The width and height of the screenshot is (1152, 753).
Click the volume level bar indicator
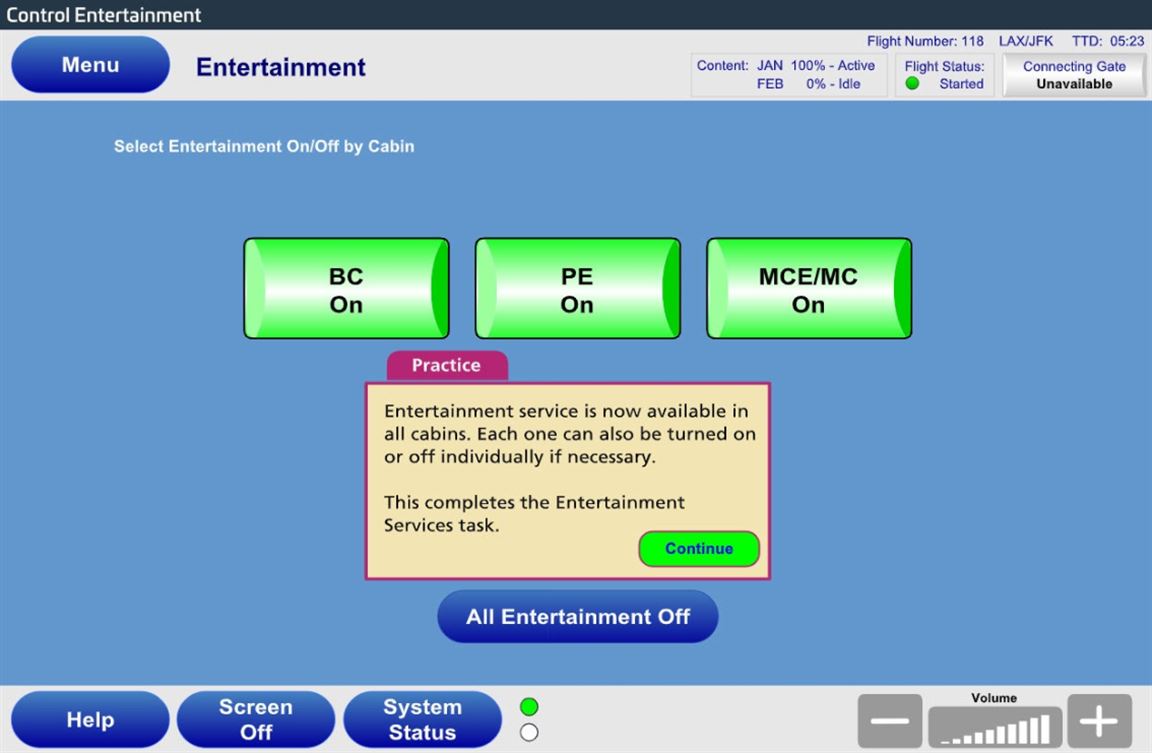[x=994, y=727]
